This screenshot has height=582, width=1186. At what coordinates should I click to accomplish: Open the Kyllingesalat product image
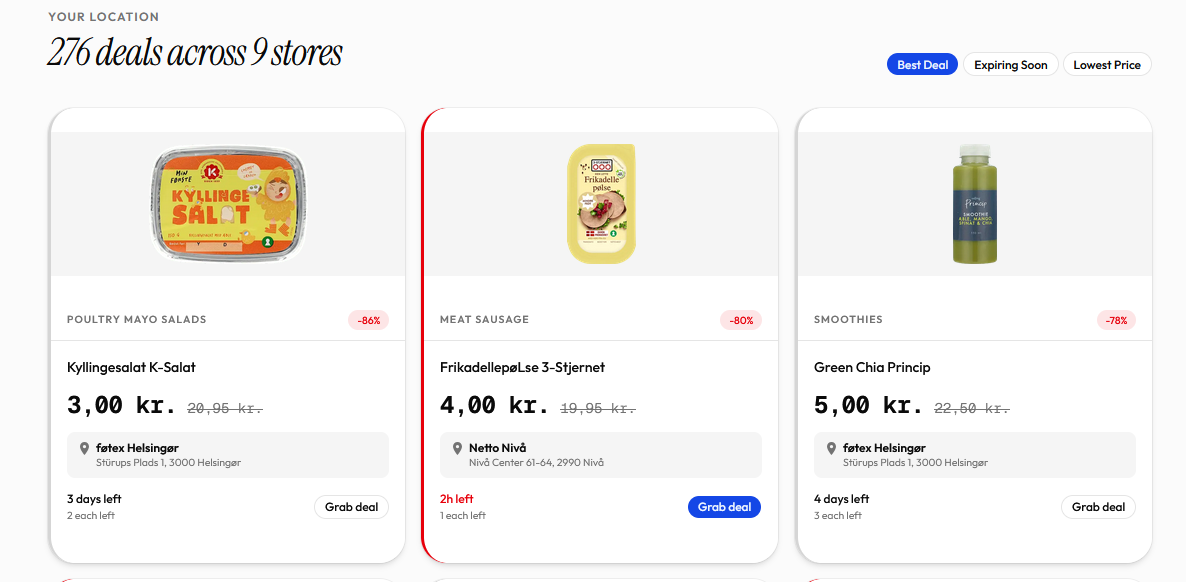coord(228,204)
